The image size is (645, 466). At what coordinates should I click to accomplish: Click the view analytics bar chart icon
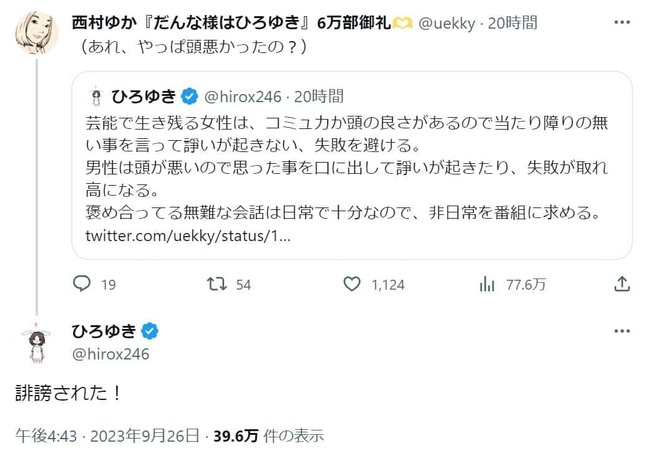click(487, 285)
